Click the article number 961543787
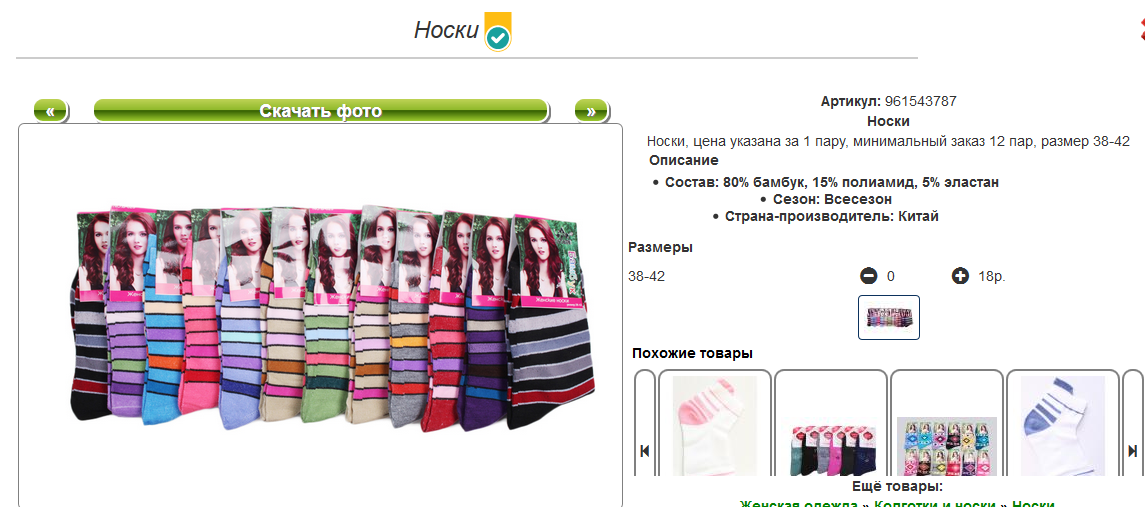Image resolution: width=1145 pixels, height=507 pixels. (920, 102)
